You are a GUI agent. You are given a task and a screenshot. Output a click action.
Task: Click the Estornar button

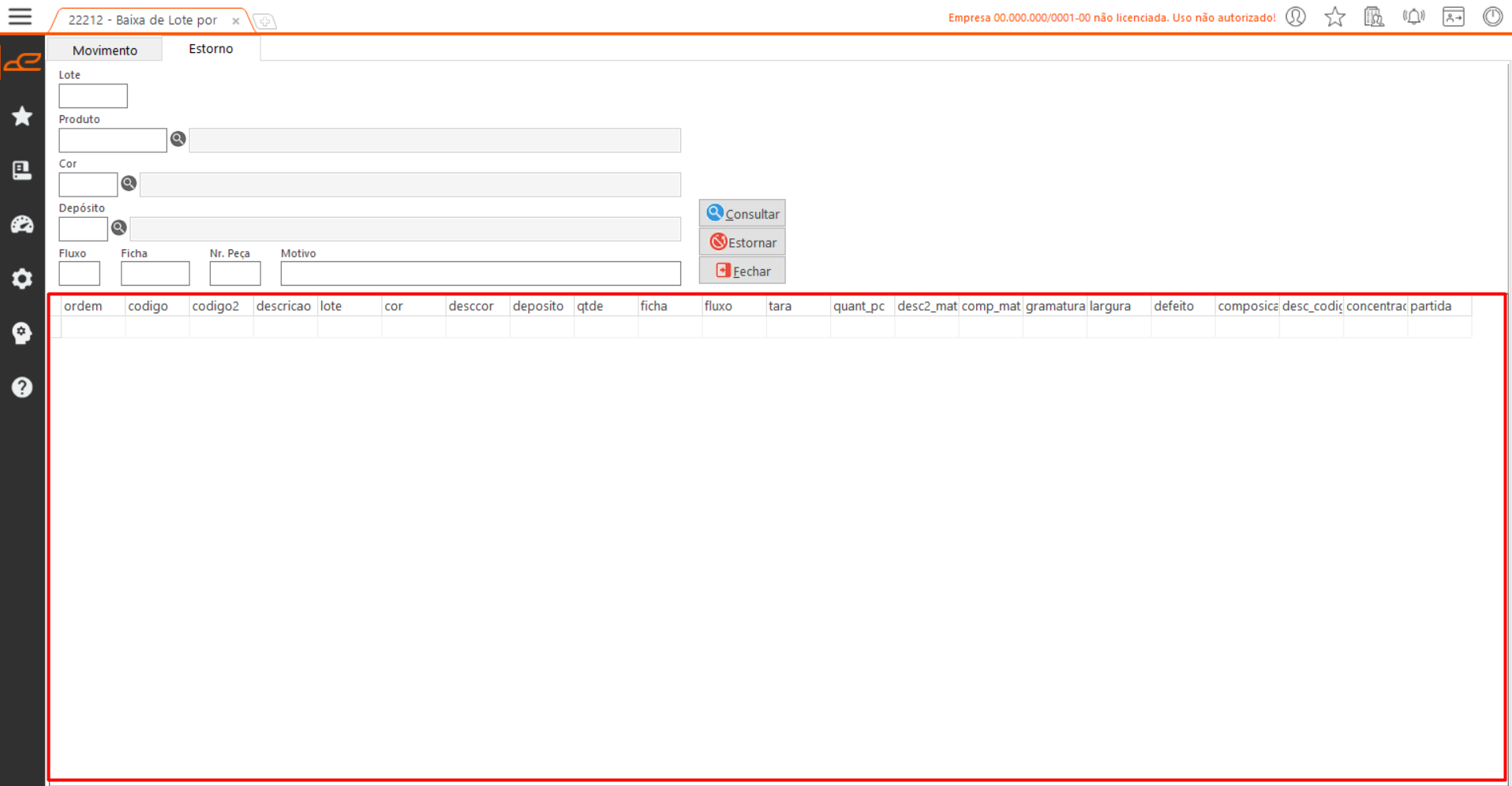click(742, 242)
